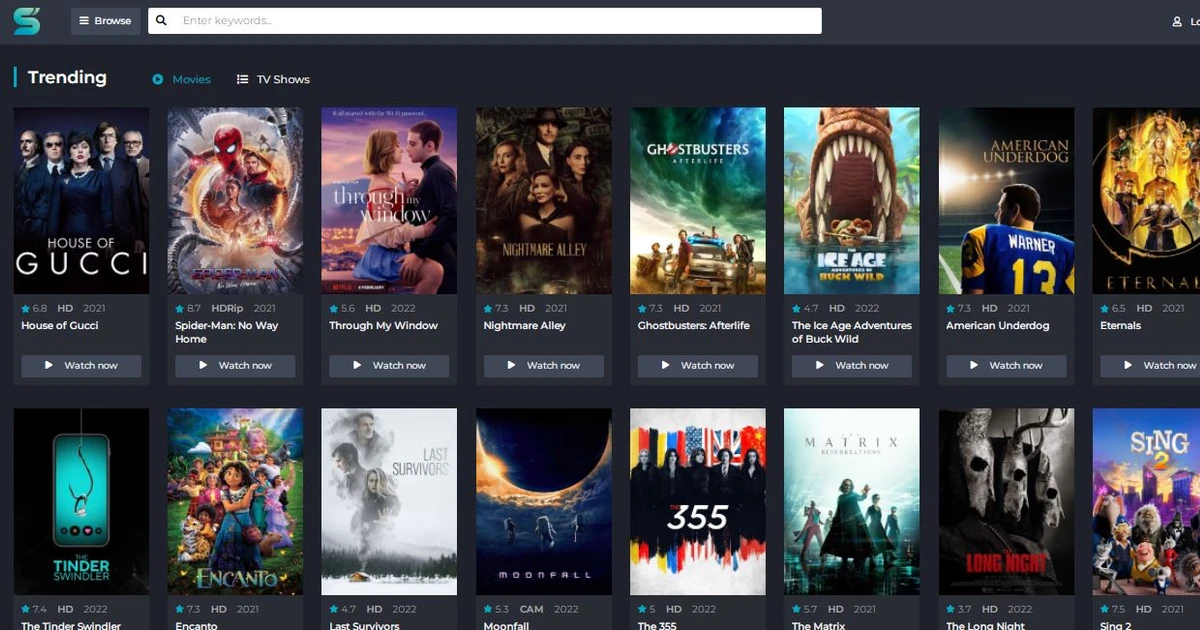Click the Trending section heading
The image size is (1200, 630).
pos(67,77)
